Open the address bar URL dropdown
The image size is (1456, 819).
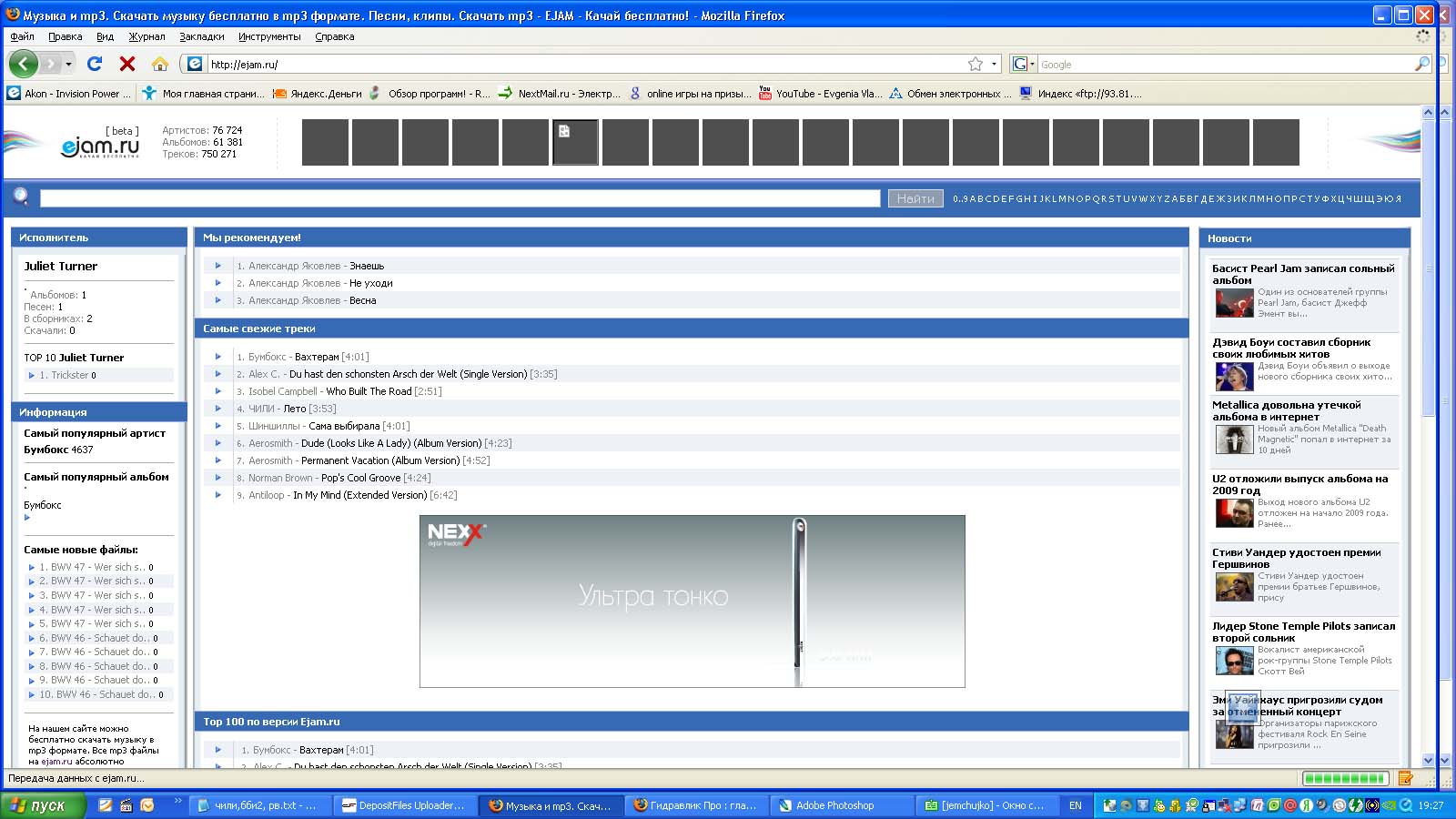995,64
